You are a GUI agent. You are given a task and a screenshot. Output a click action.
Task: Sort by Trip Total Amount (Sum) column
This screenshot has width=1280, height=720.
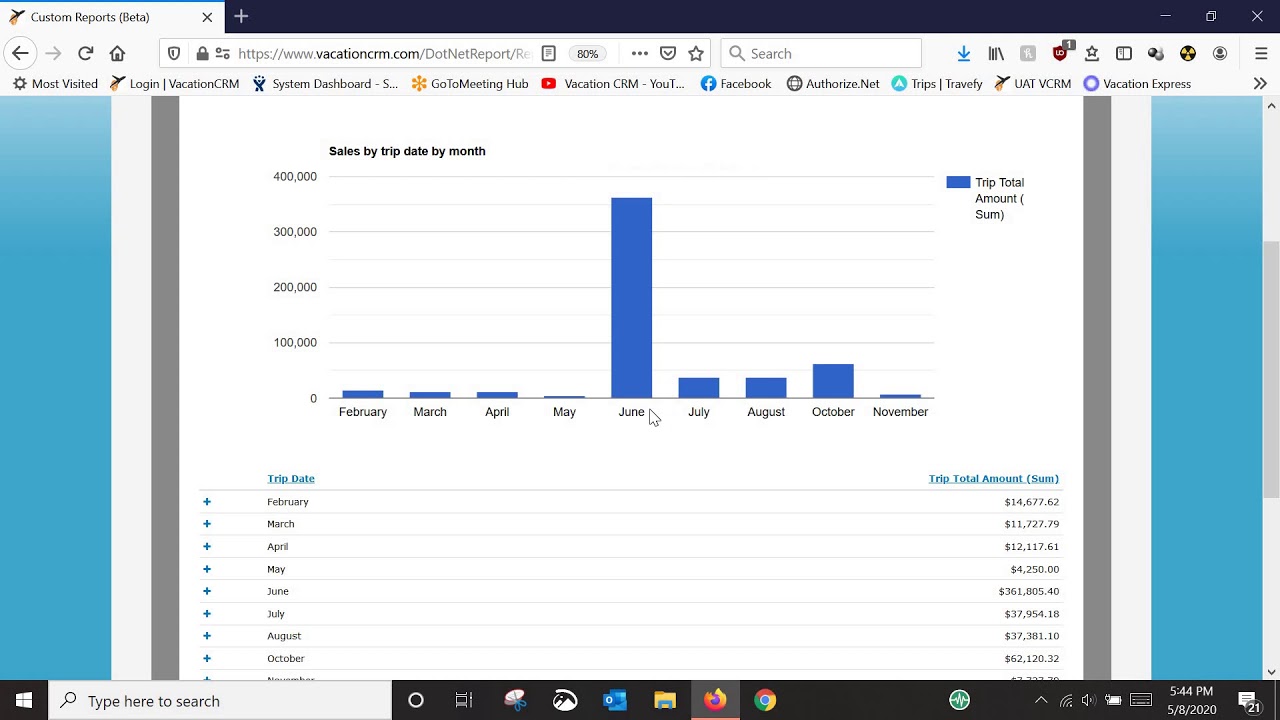993,479
